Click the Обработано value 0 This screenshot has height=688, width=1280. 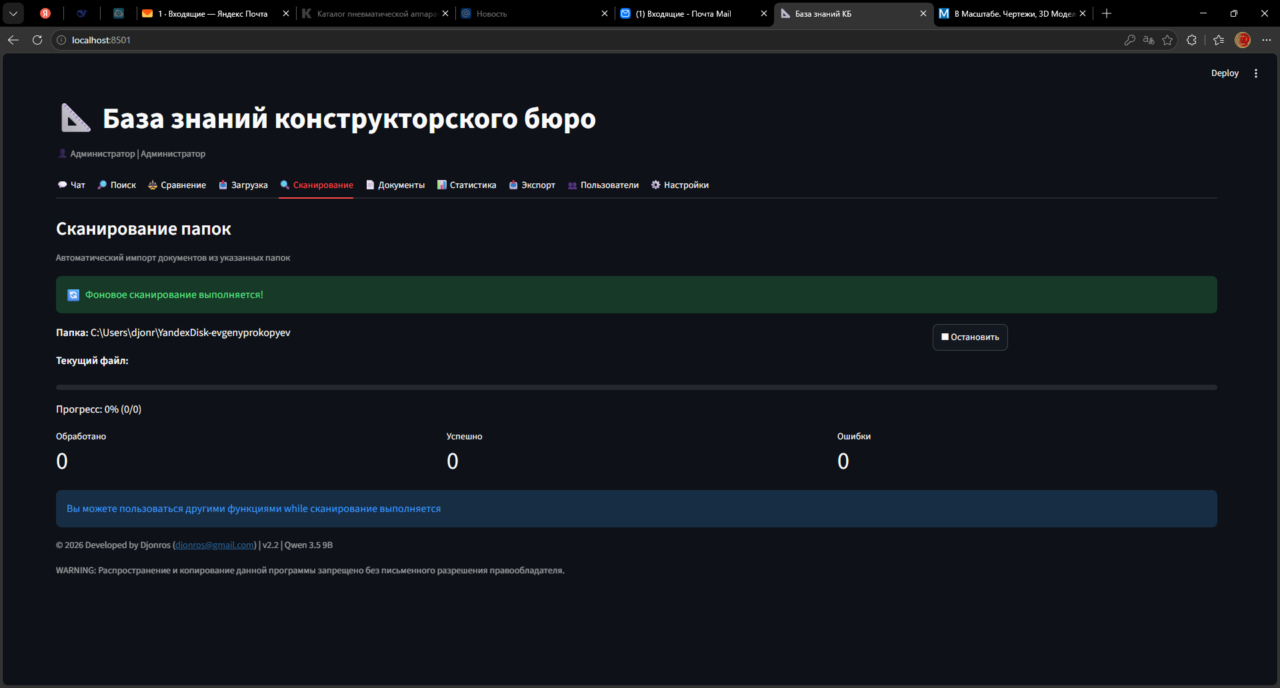[62, 461]
